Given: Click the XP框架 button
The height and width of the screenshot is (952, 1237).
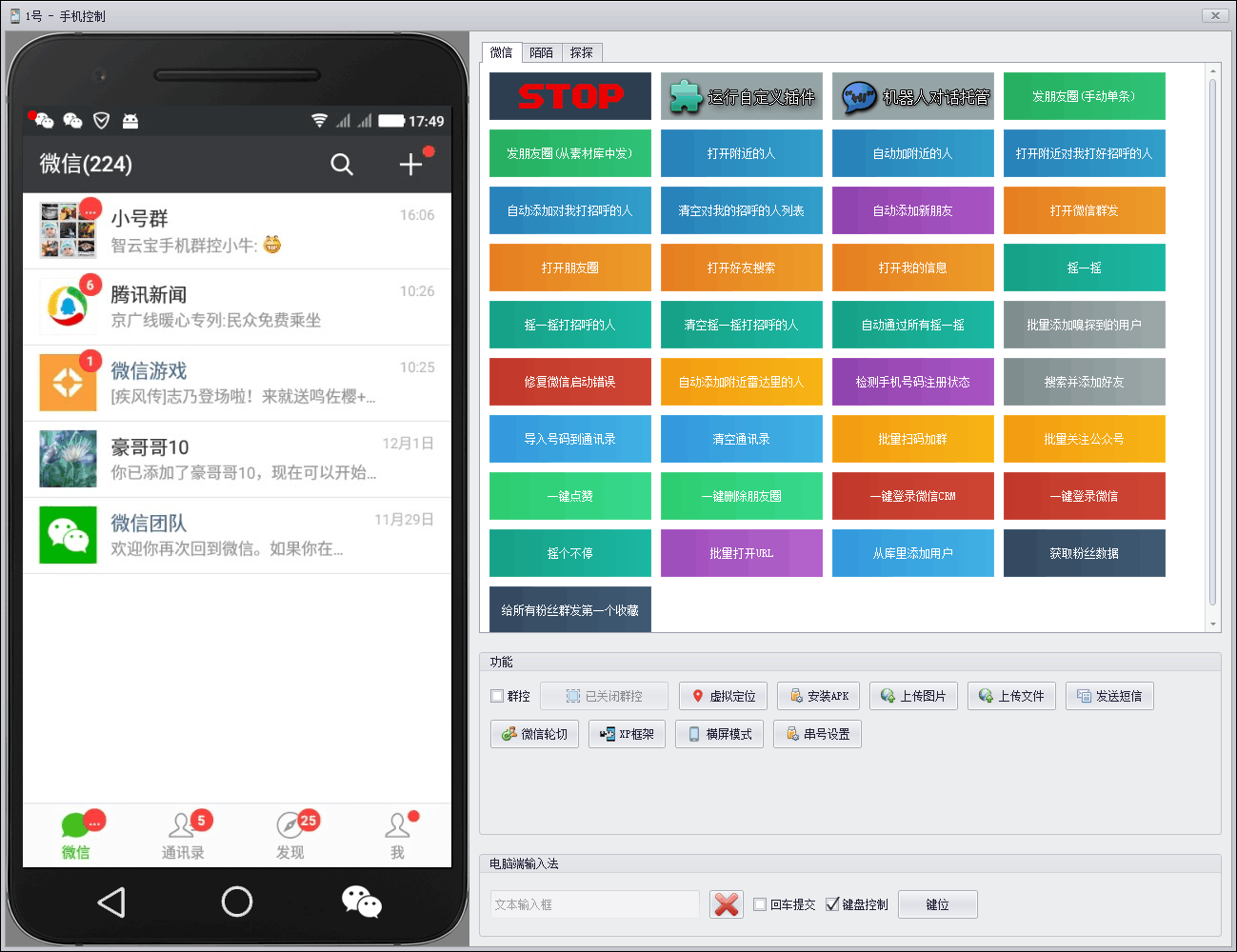Looking at the screenshot, I should (x=628, y=734).
